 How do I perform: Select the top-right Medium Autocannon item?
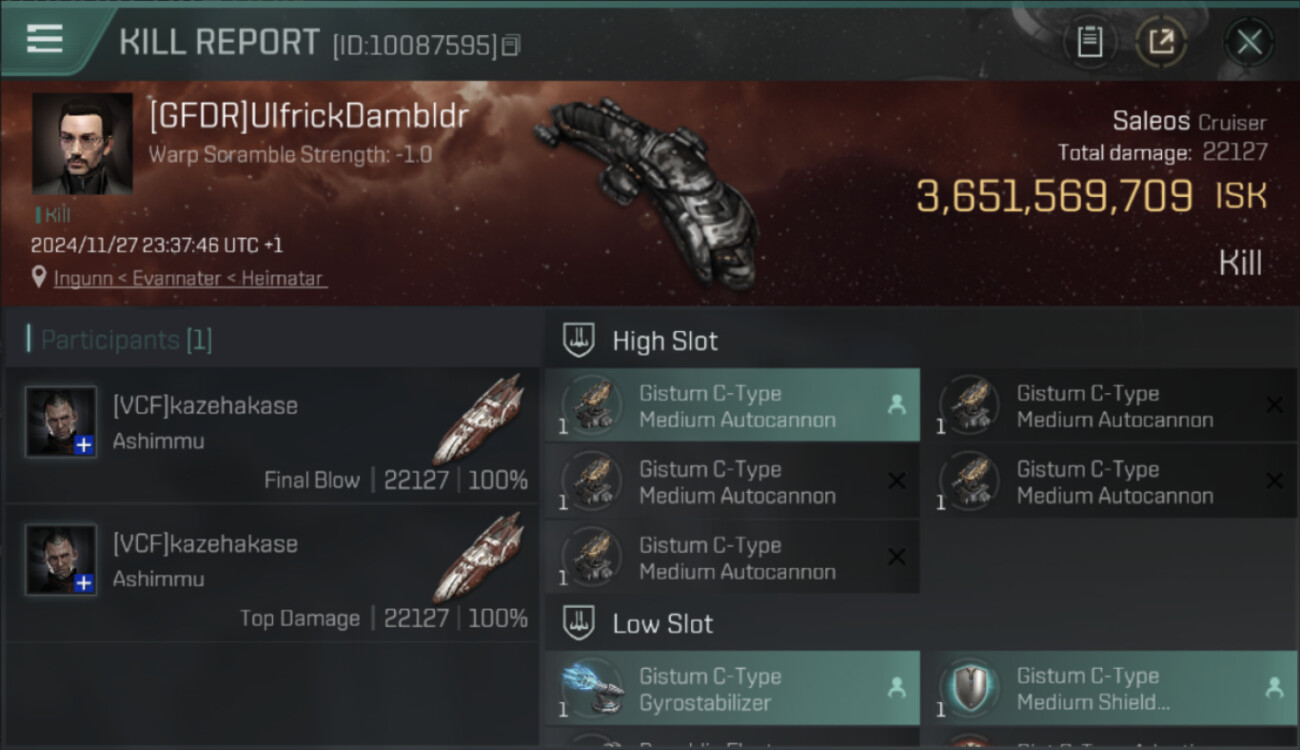coord(1109,406)
